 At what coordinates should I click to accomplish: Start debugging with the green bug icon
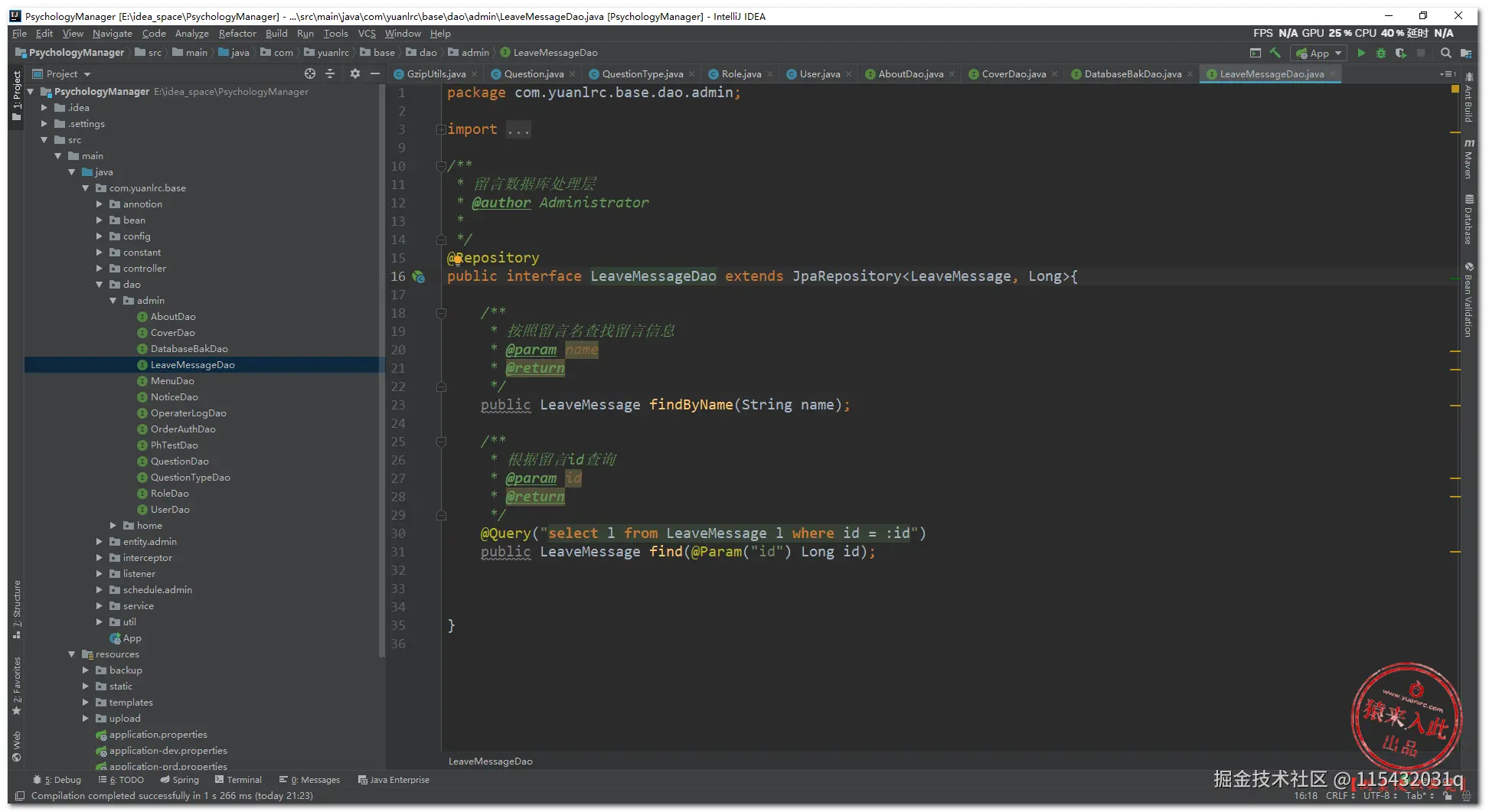tap(1381, 53)
